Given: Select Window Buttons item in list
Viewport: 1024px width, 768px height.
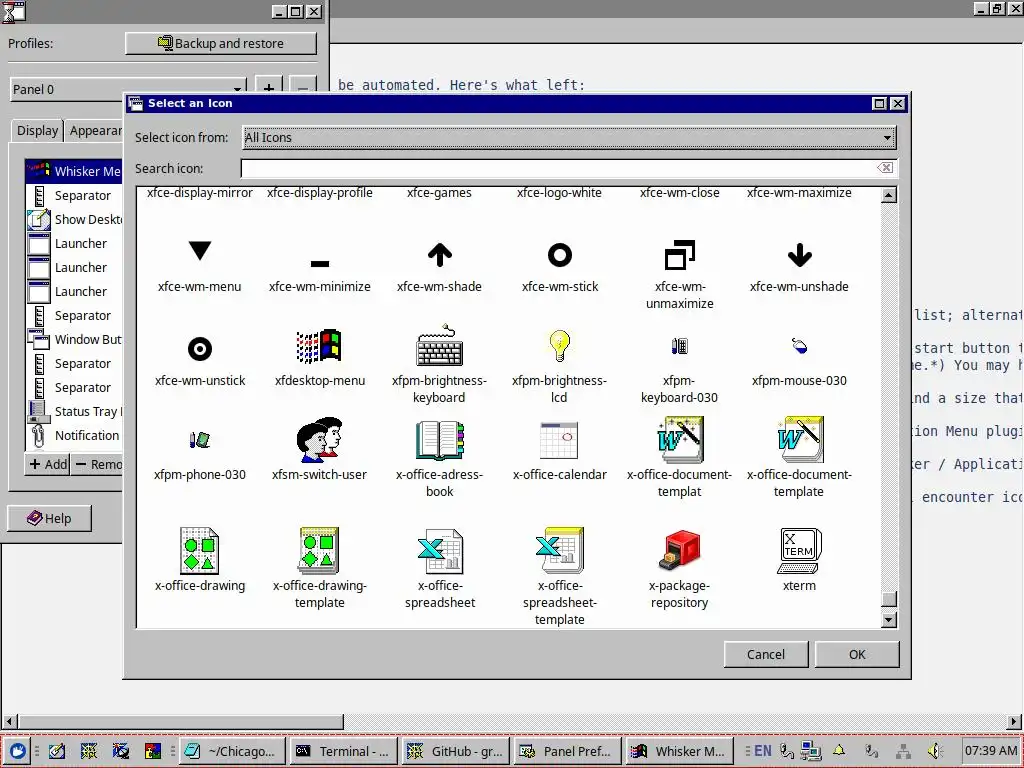Looking at the screenshot, I should coord(74,340).
